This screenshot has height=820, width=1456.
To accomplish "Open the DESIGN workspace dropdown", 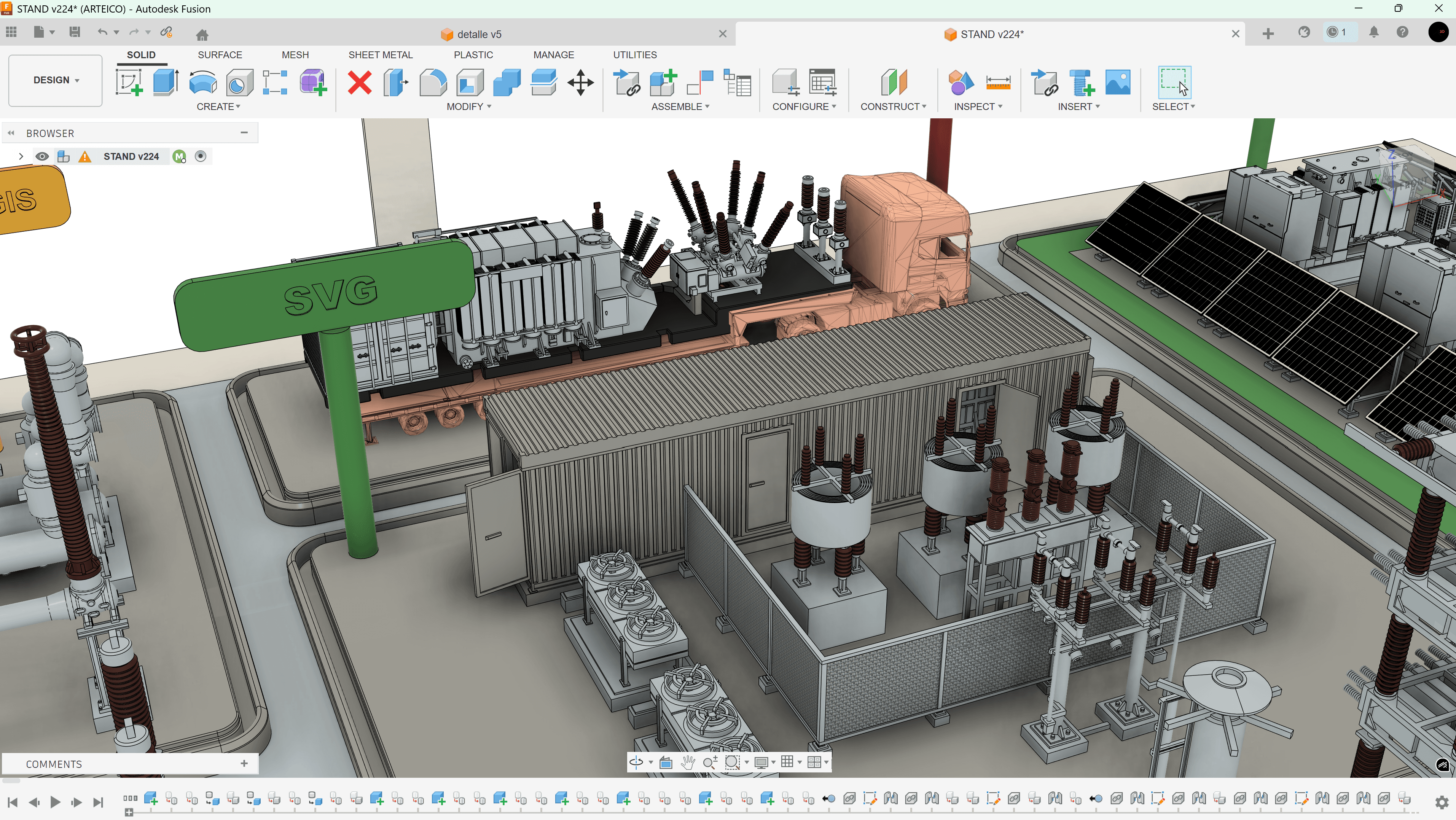I will click(x=56, y=80).
